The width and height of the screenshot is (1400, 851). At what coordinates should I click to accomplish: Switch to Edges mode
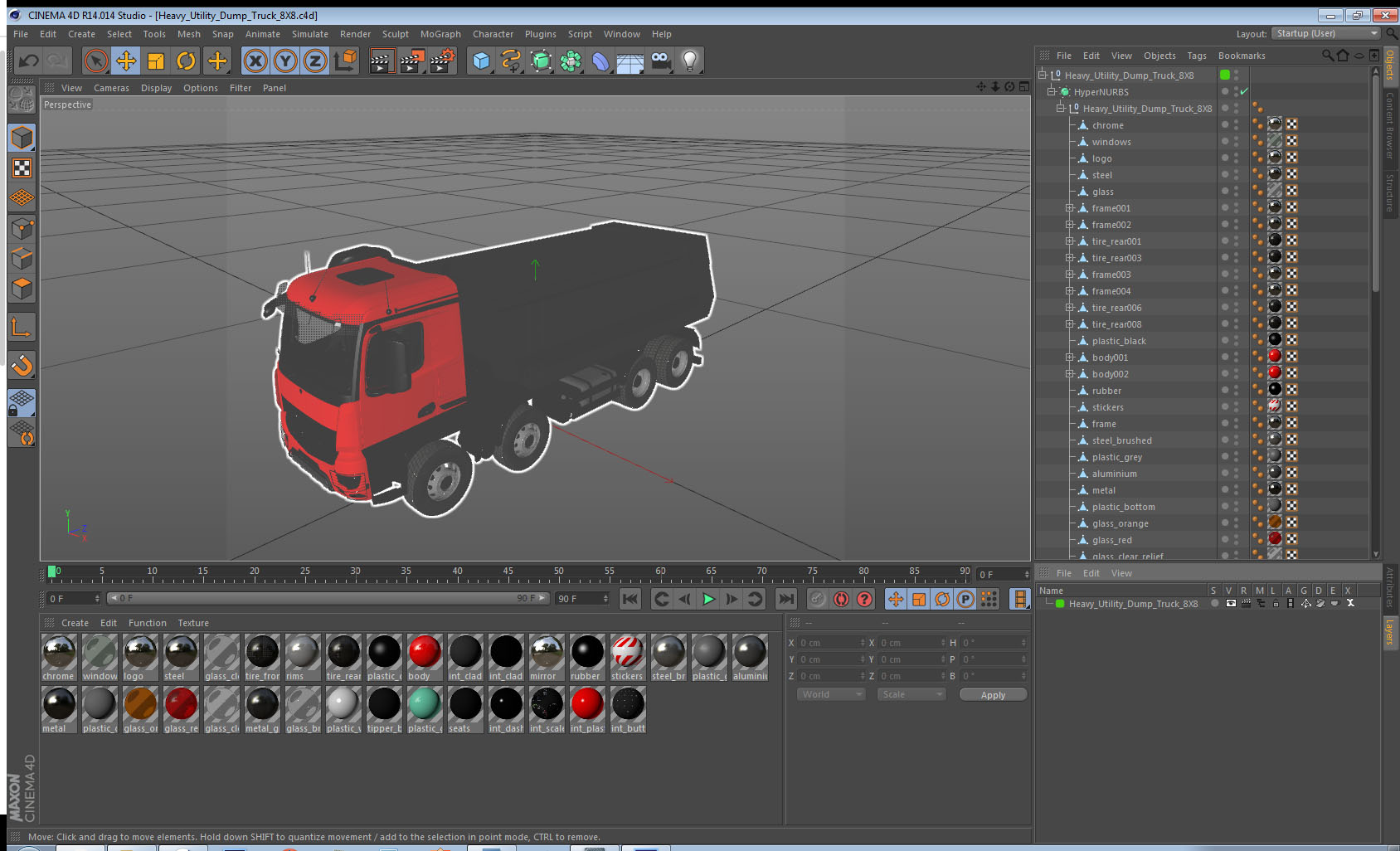click(22, 259)
